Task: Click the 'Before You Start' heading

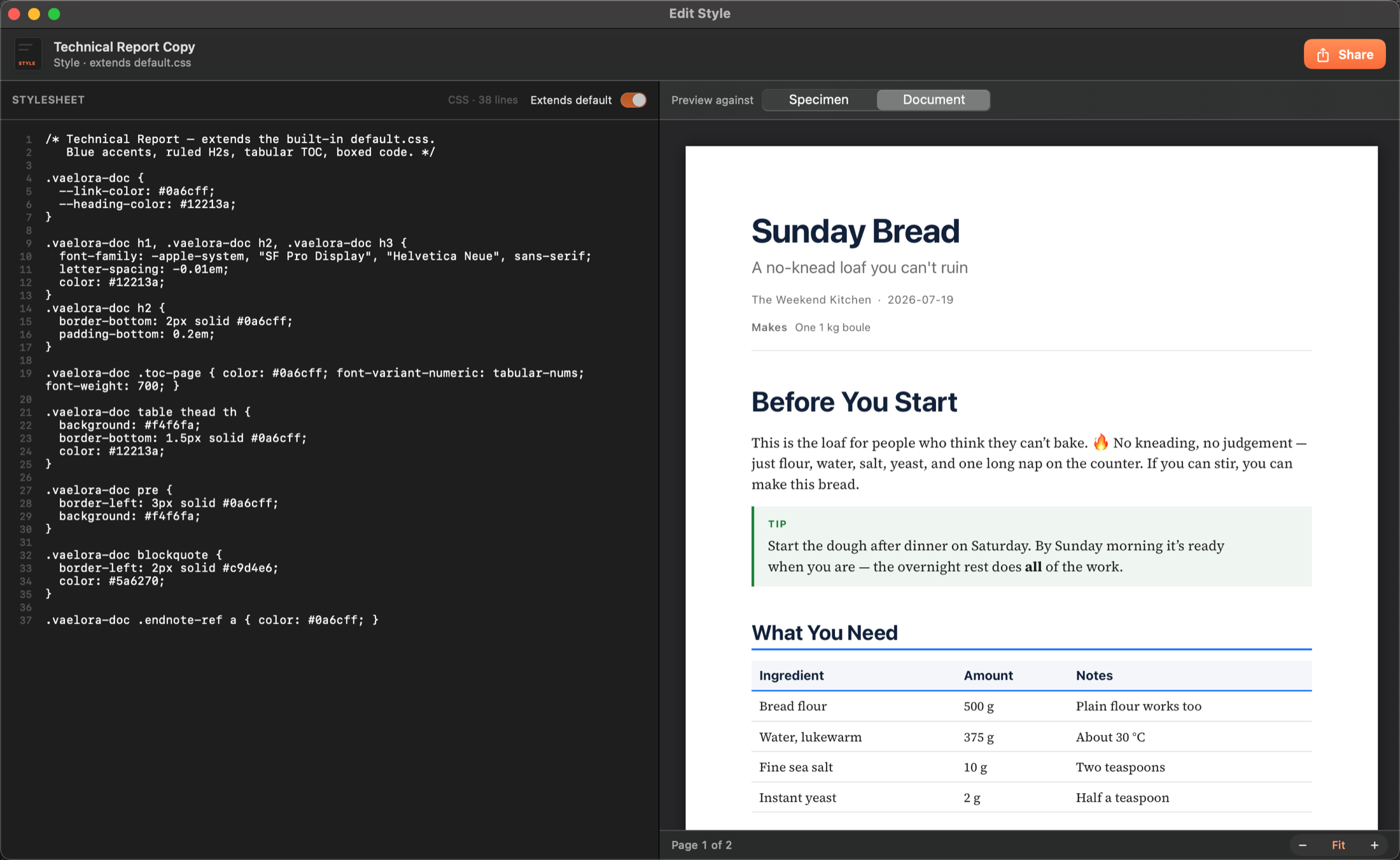Action: coord(854,402)
